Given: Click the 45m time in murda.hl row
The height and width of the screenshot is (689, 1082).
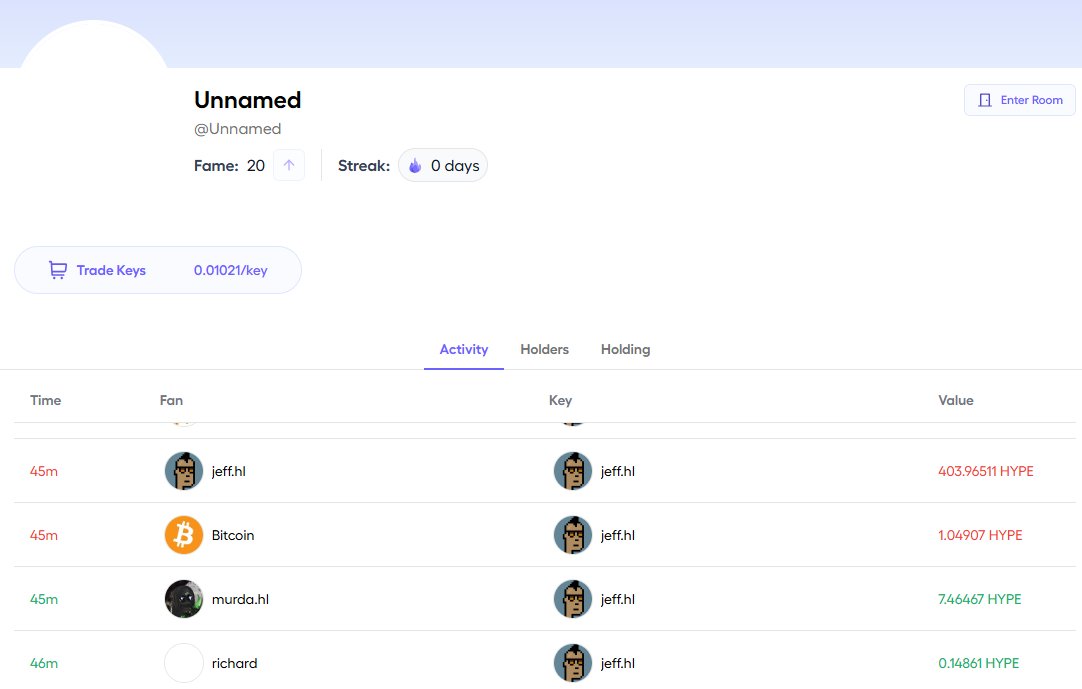Looking at the screenshot, I should (43, 599).
